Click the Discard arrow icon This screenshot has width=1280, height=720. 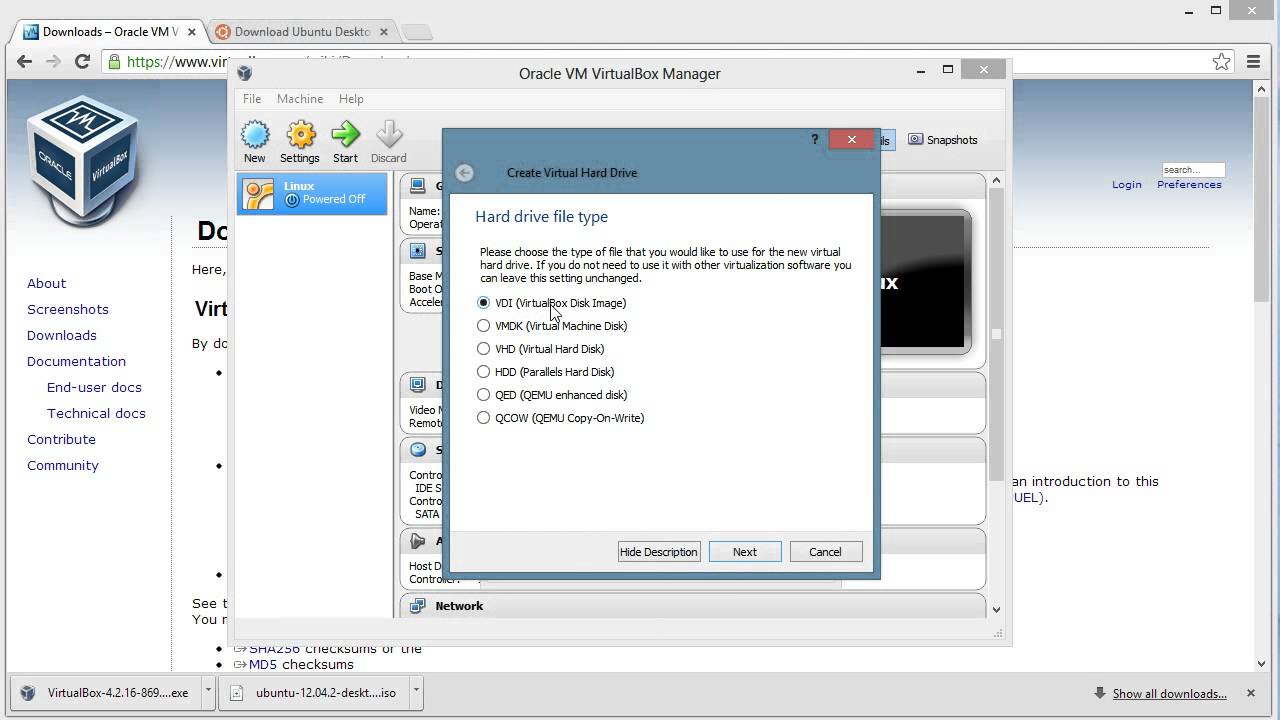(389, 135)
